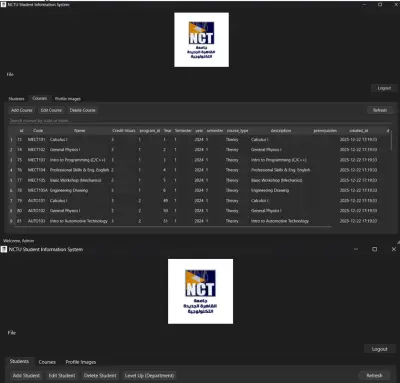The width and height of the screenshot is (400, 383).
Task: Maximize the lower NCTU Student Information System window
Action: [375, 249]
